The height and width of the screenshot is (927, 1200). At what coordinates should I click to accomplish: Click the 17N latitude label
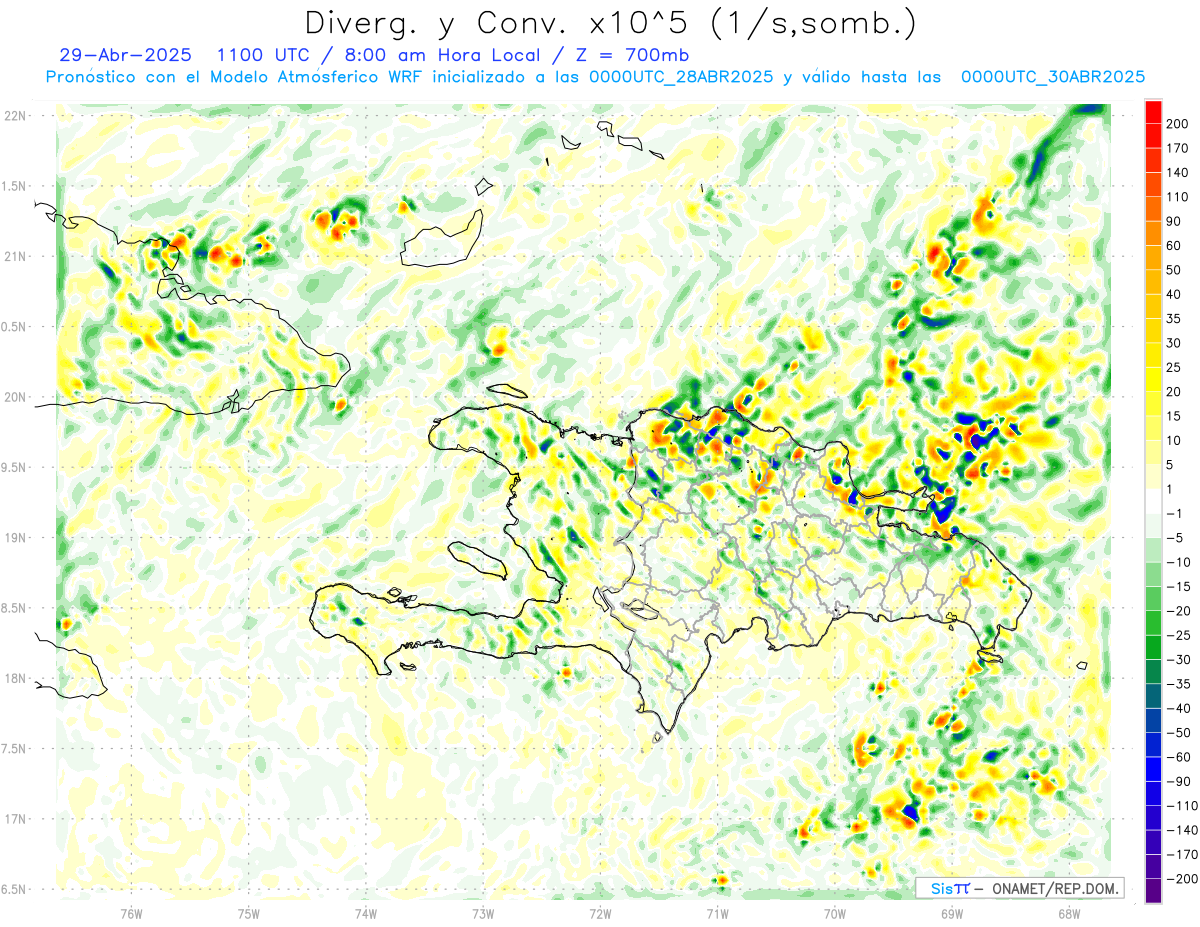click(14, 820)
